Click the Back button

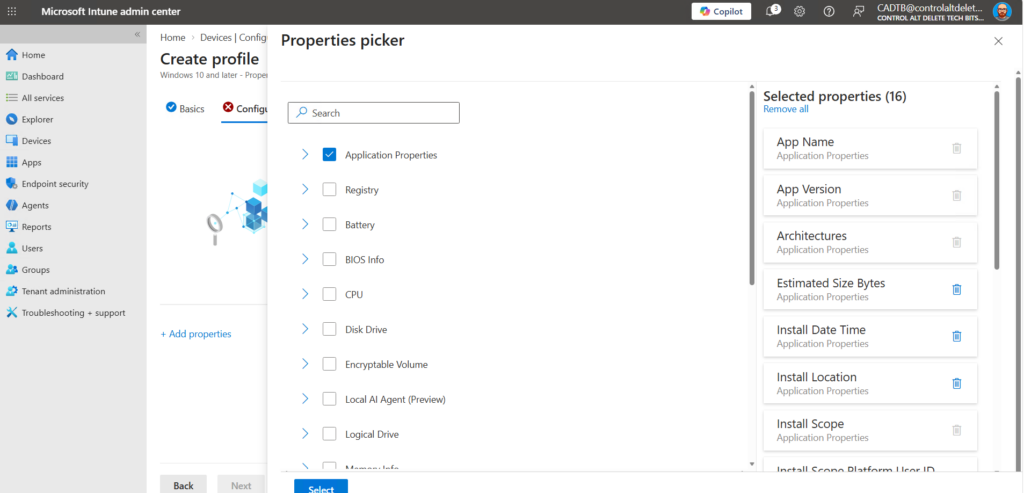[184, 485]
